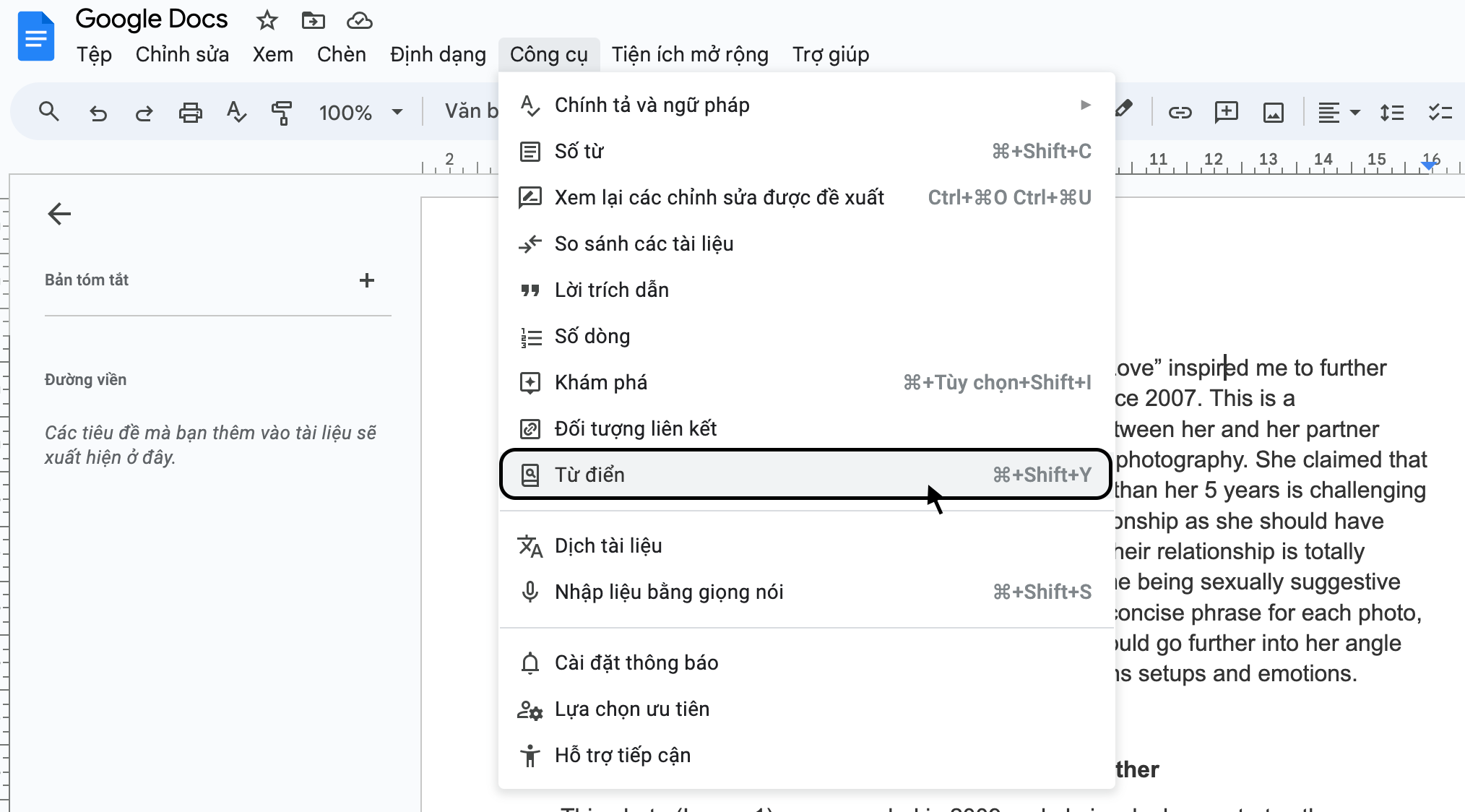
Task: Click the spell check icon in toolbar
Action: 236,112
